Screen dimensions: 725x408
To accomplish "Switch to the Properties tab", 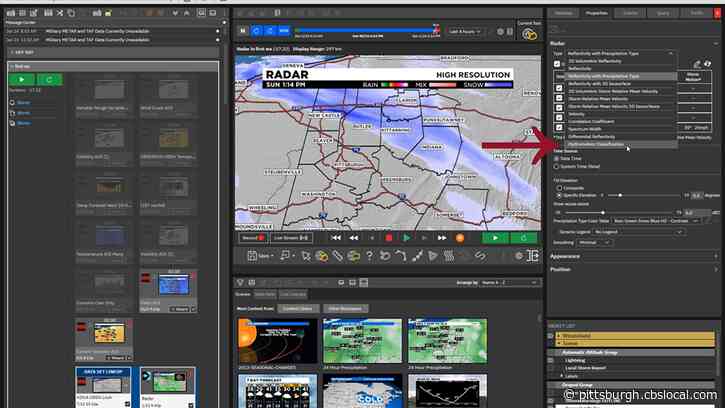I will [x=596, y=13].
